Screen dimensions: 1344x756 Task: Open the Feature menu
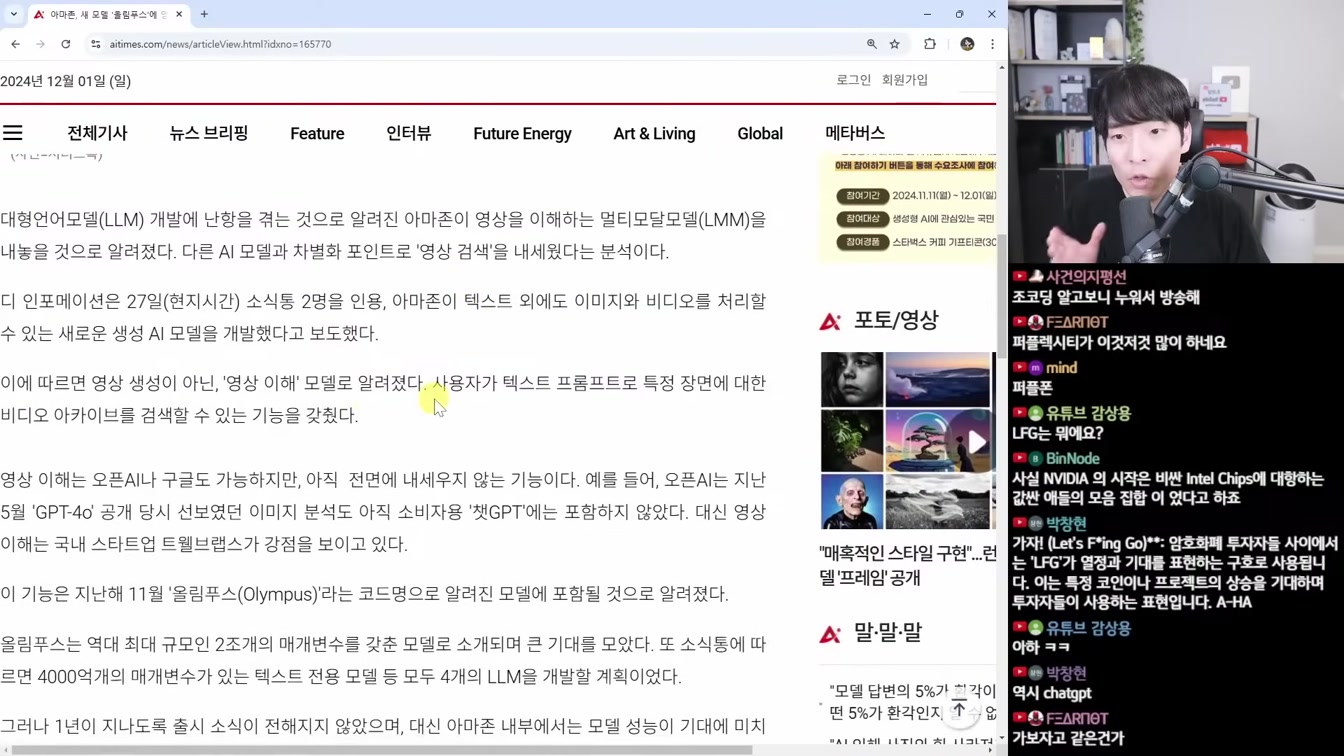coord(317,133)
